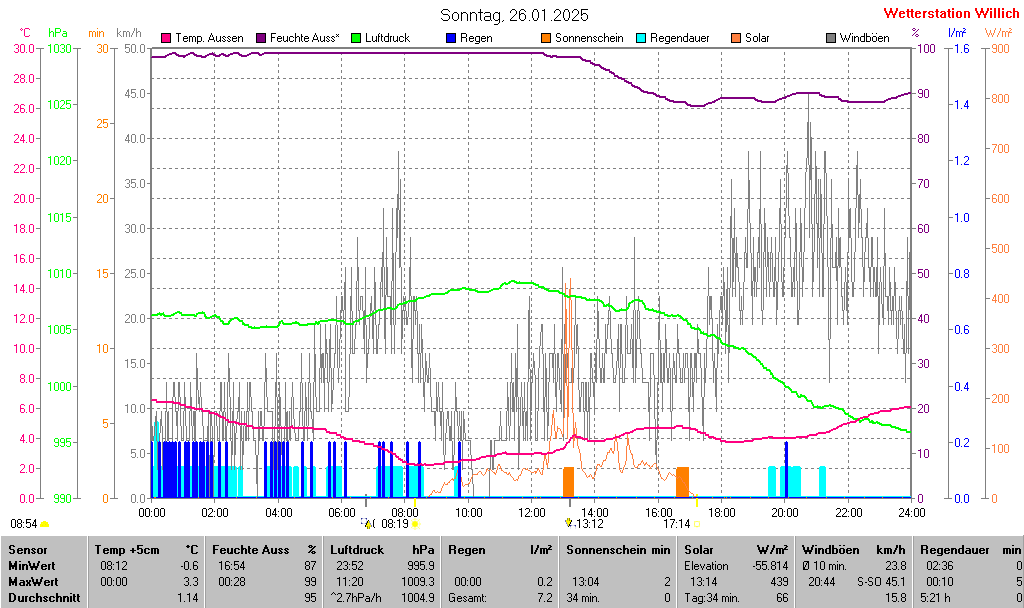
Task: Click the °C axis unit label
Action: [x=24, y=33]
